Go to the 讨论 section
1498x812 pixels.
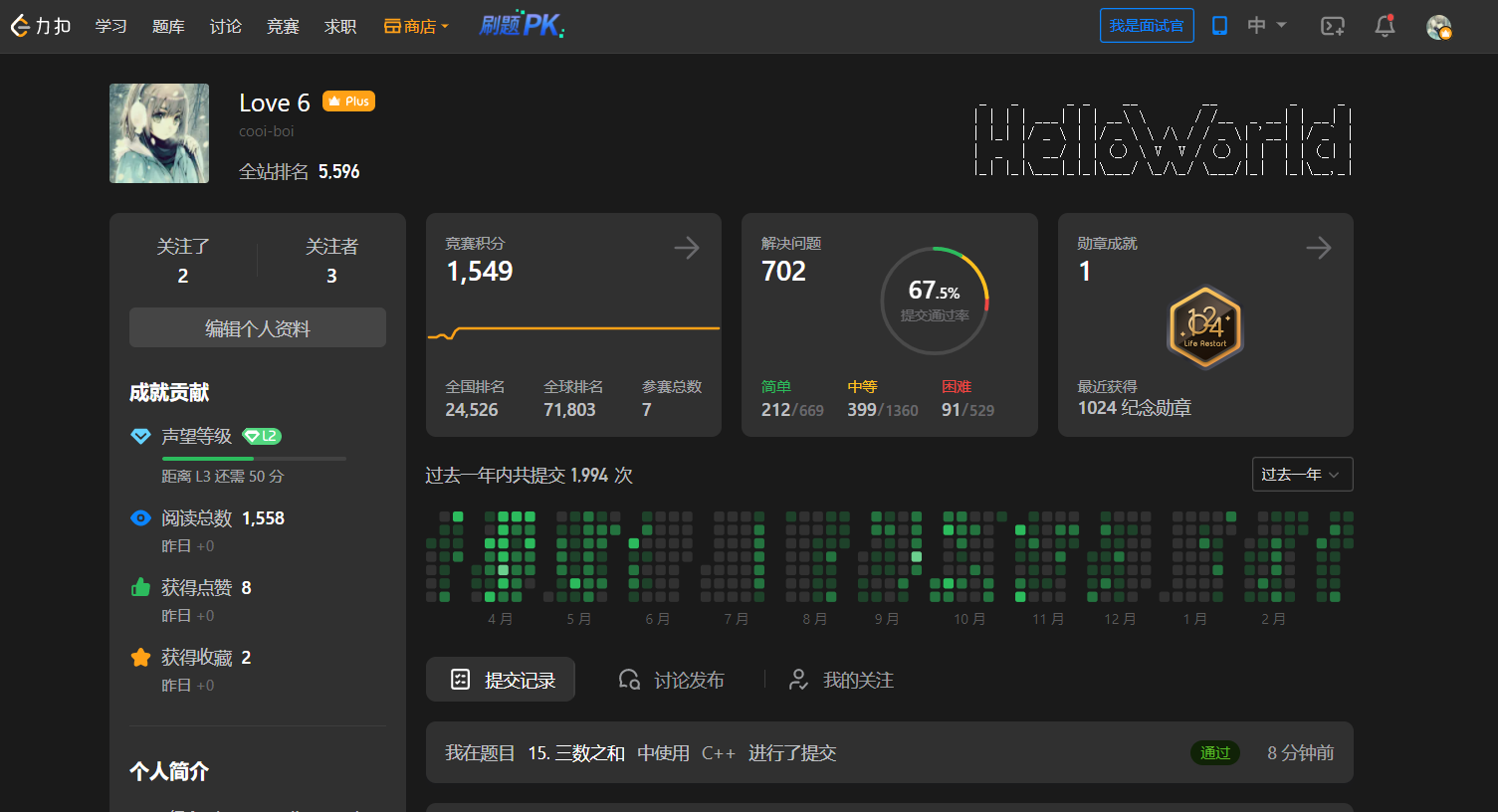pyautogui.click(x=226, y=26)
